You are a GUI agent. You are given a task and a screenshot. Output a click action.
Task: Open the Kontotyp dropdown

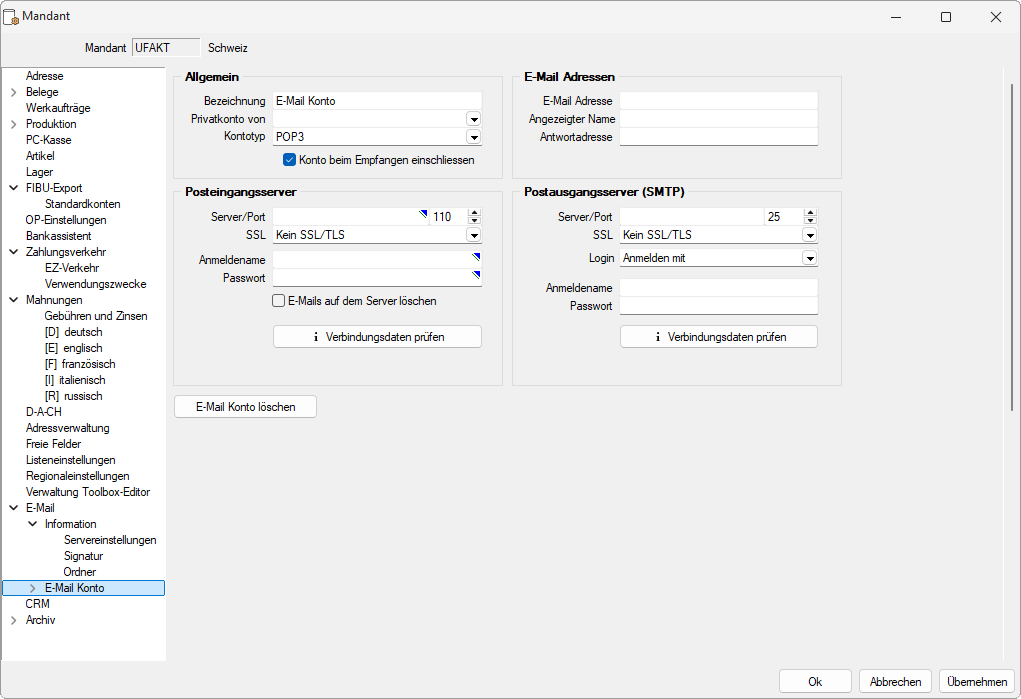474,137
